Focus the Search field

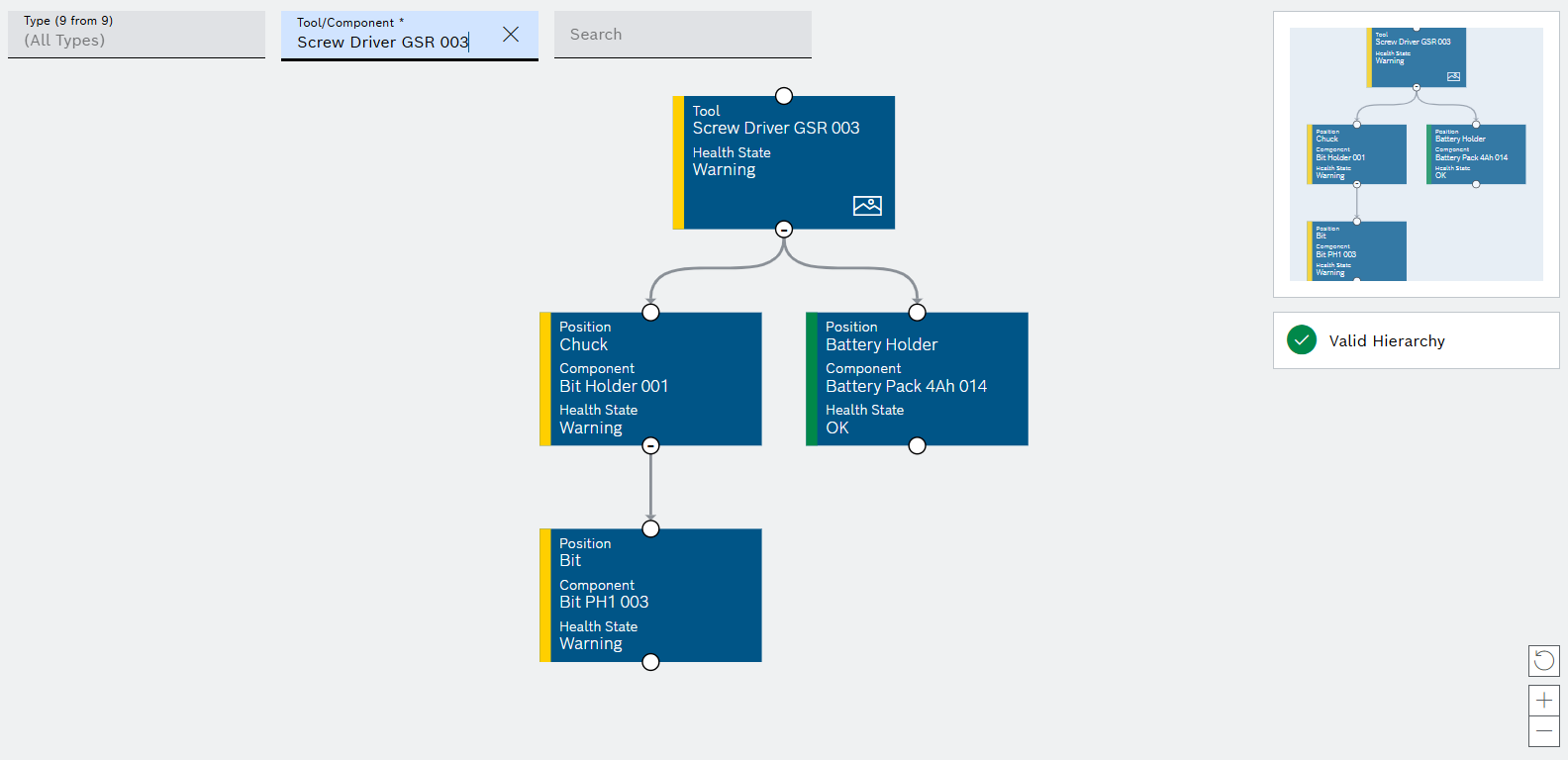(x=683, y=35)
